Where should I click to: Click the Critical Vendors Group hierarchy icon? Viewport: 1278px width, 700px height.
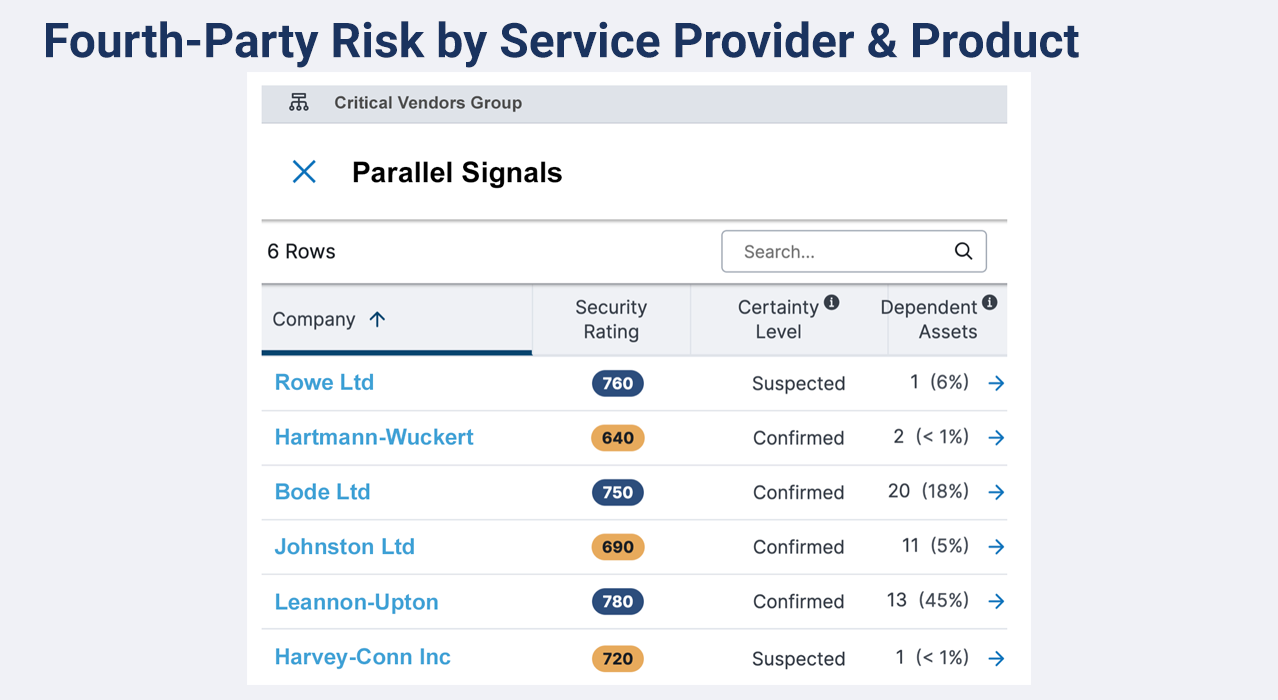coord(298,102)
